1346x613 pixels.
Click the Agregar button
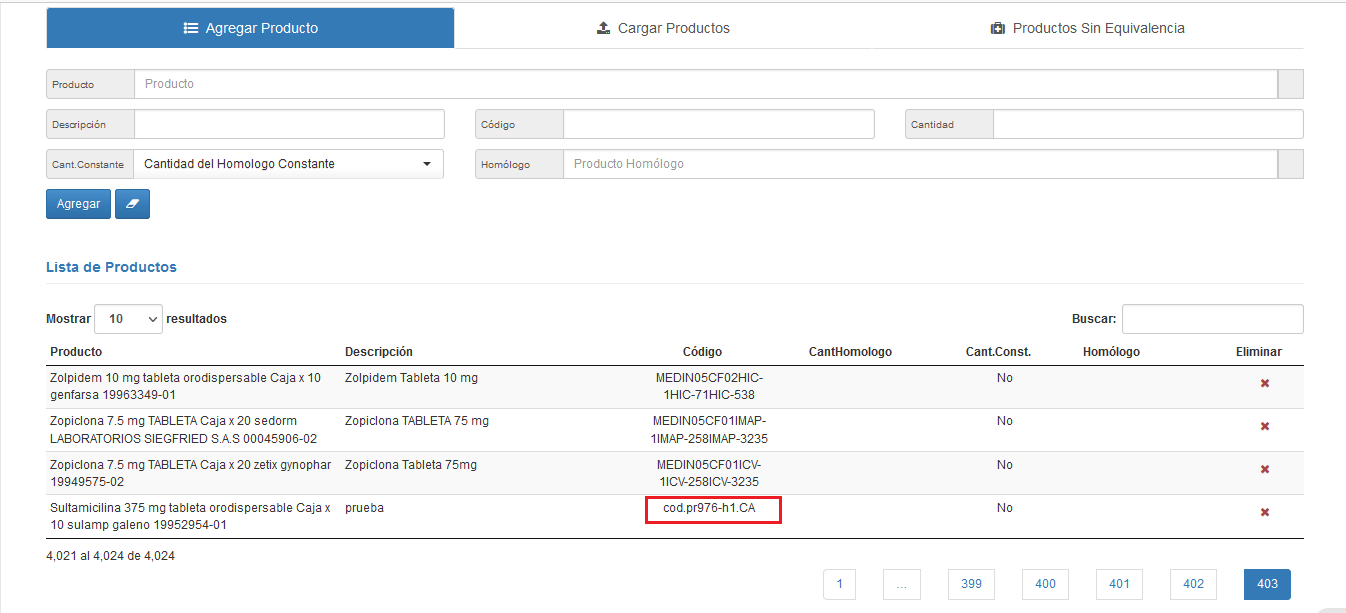click(x=78, y=204)
